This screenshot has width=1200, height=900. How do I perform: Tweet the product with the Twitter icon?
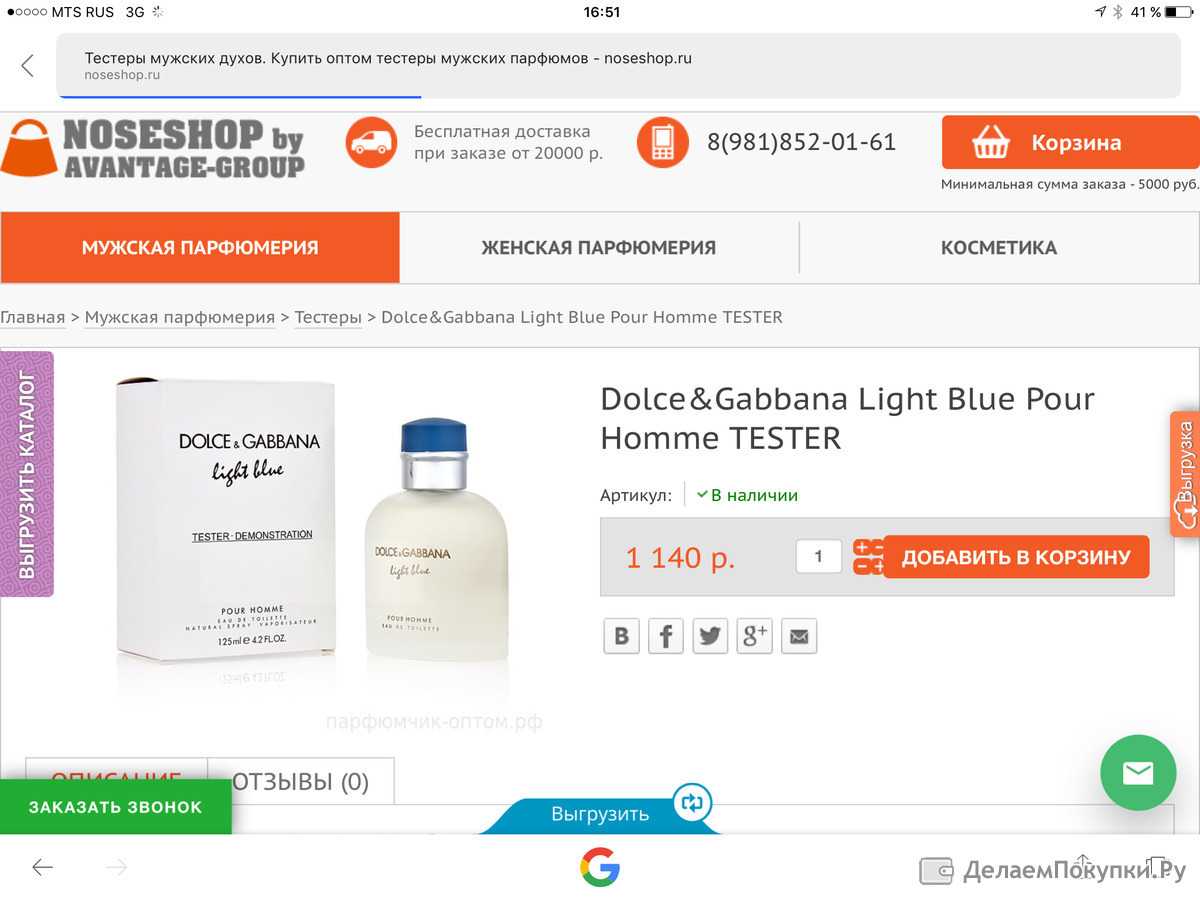[710, 636]
